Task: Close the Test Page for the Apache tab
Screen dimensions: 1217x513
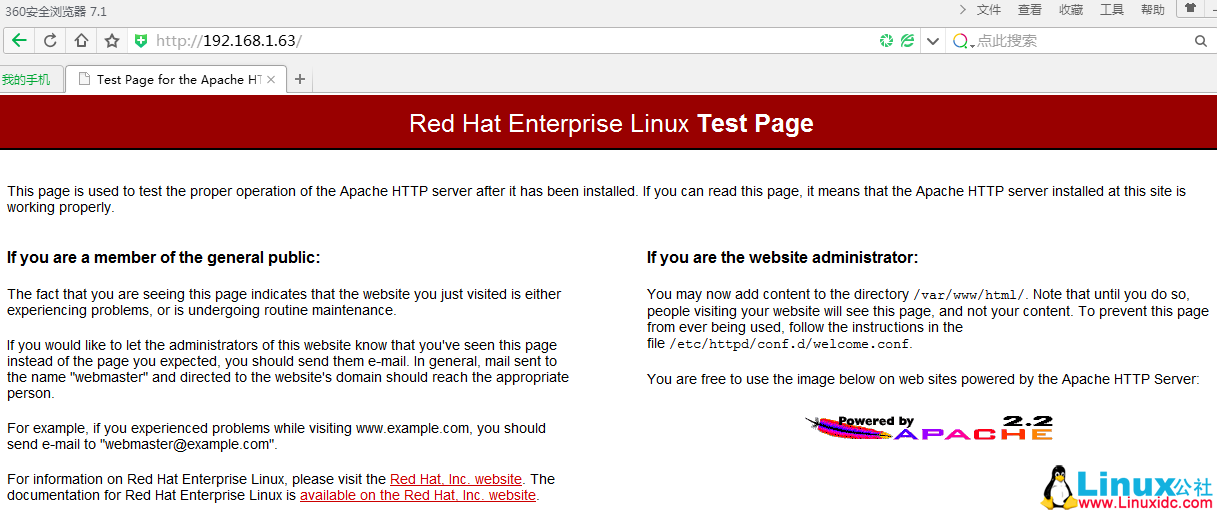Action: coord(271,80)
